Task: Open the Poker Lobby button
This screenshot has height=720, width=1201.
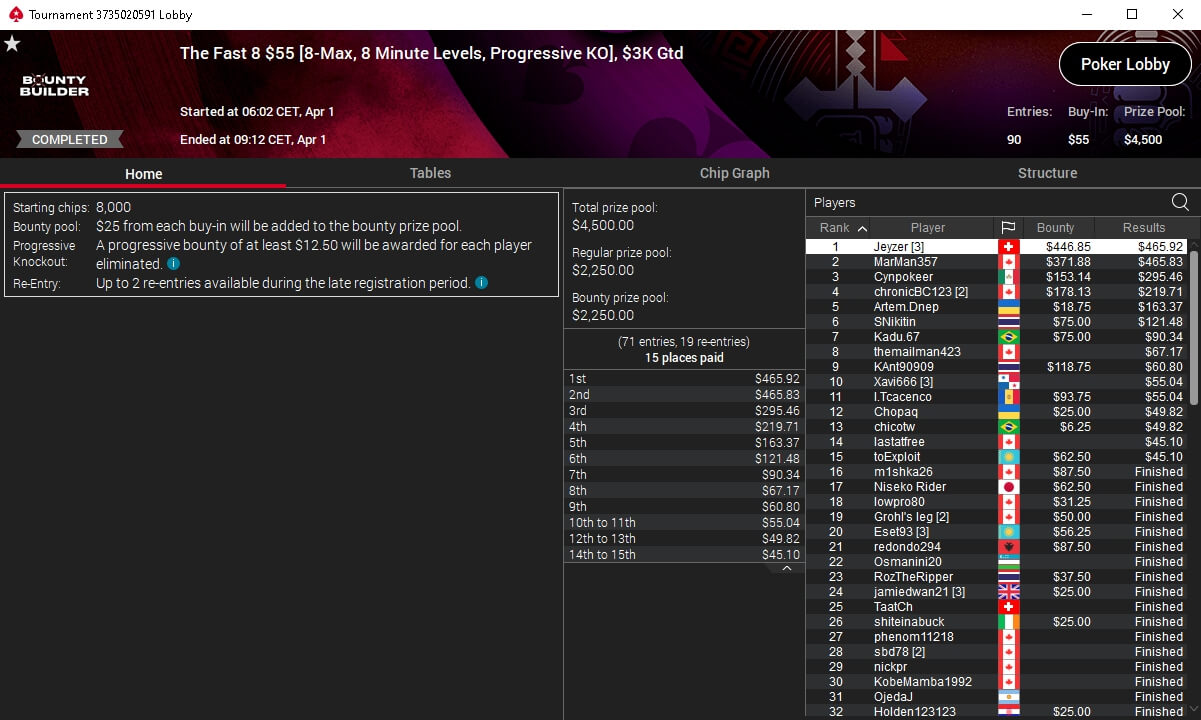Action: [1125, 64]
